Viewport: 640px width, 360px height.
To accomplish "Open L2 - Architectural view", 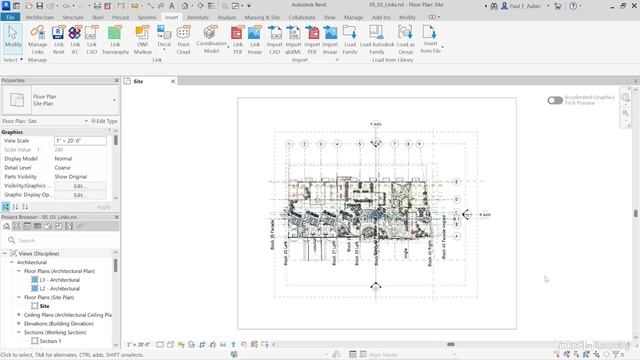I will (60, 289).
